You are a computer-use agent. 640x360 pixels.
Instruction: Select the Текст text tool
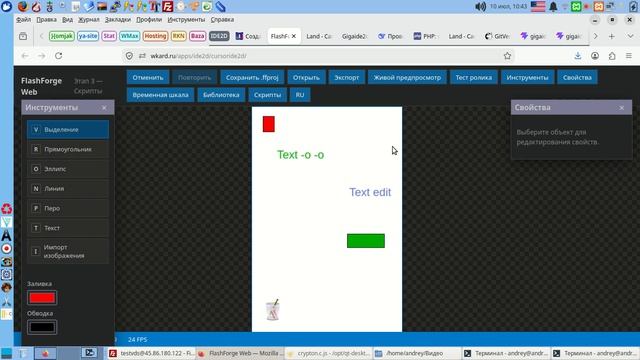point(68,228)
